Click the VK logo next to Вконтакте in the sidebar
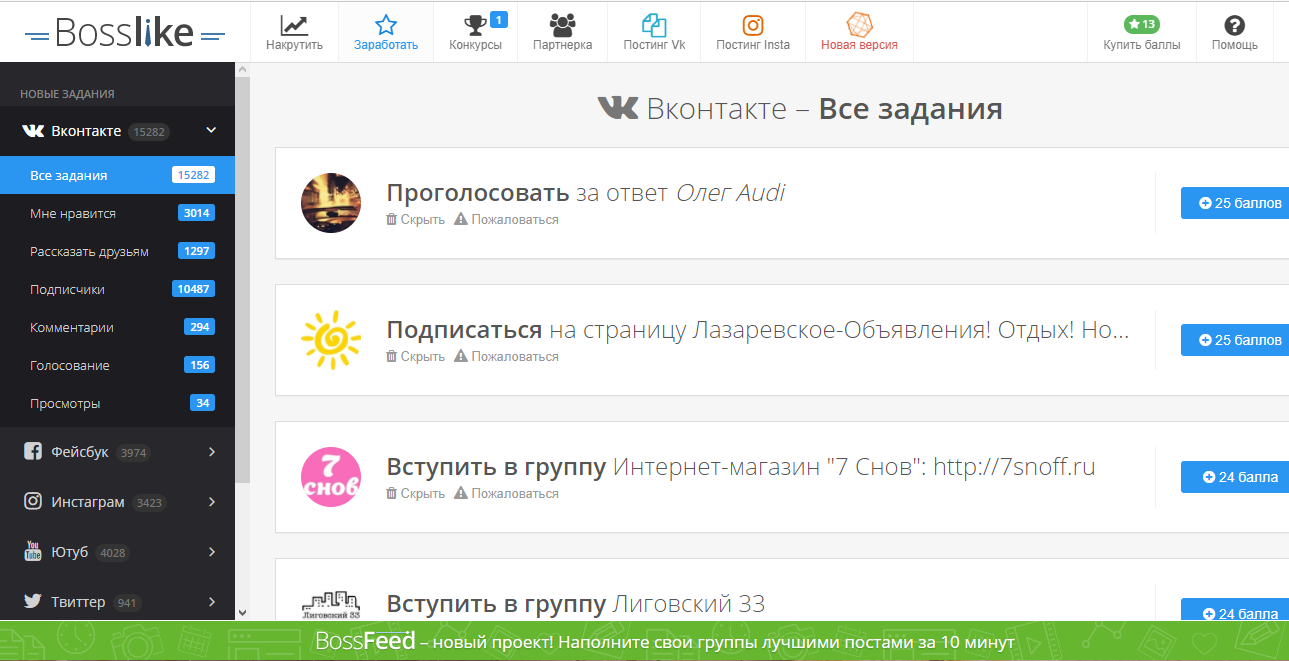The height and width of the screenshot is (661, 1289). [x=33, y=131]
